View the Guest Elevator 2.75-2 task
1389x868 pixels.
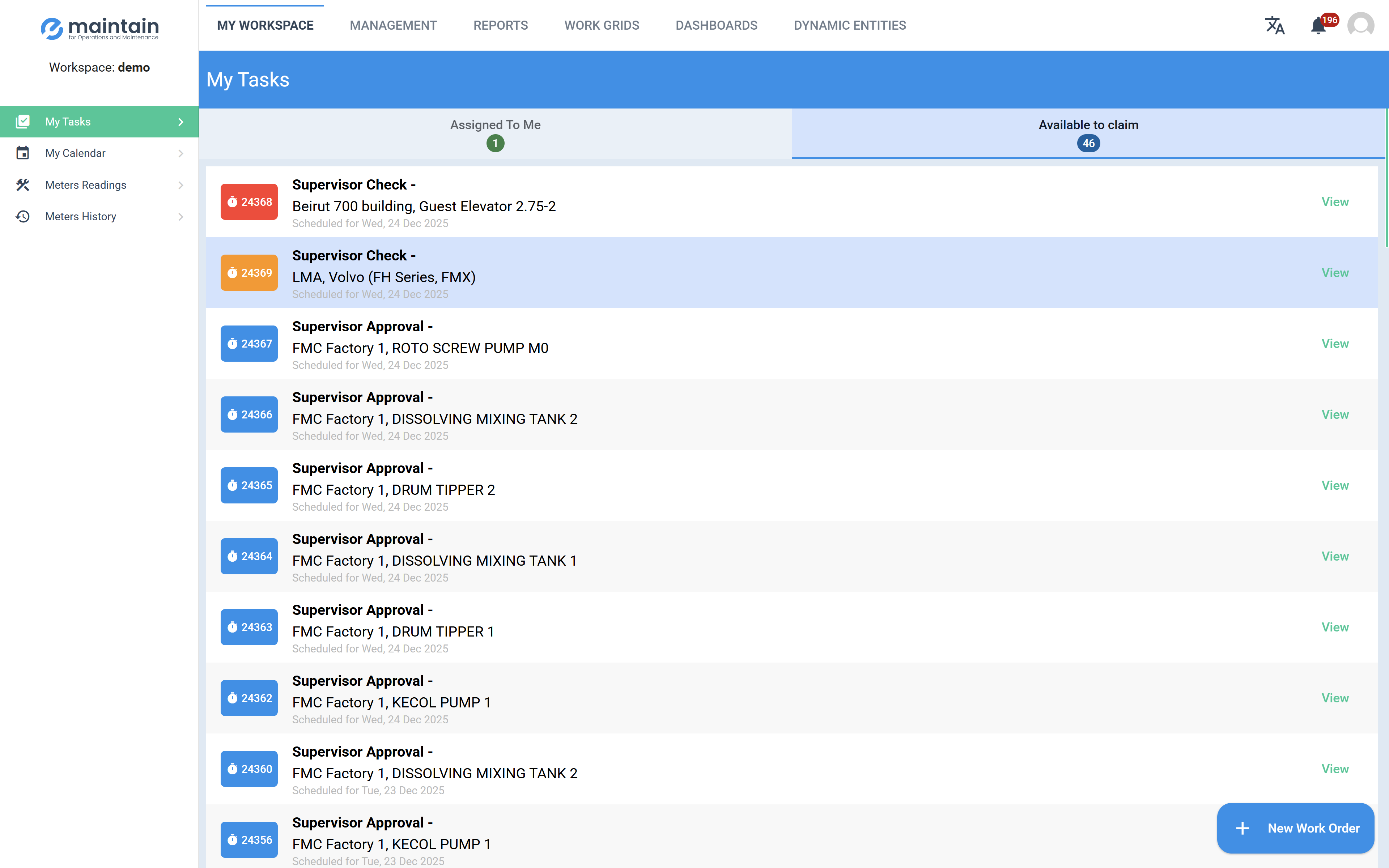point(1334,201)
